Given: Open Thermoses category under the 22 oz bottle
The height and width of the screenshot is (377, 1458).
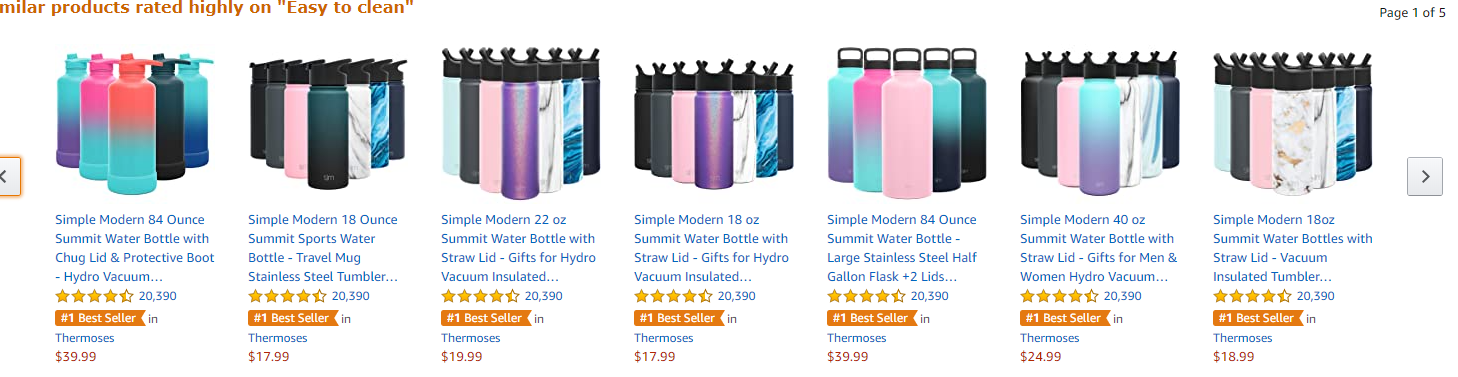Looking at the screenshot, I should [471, 338].
